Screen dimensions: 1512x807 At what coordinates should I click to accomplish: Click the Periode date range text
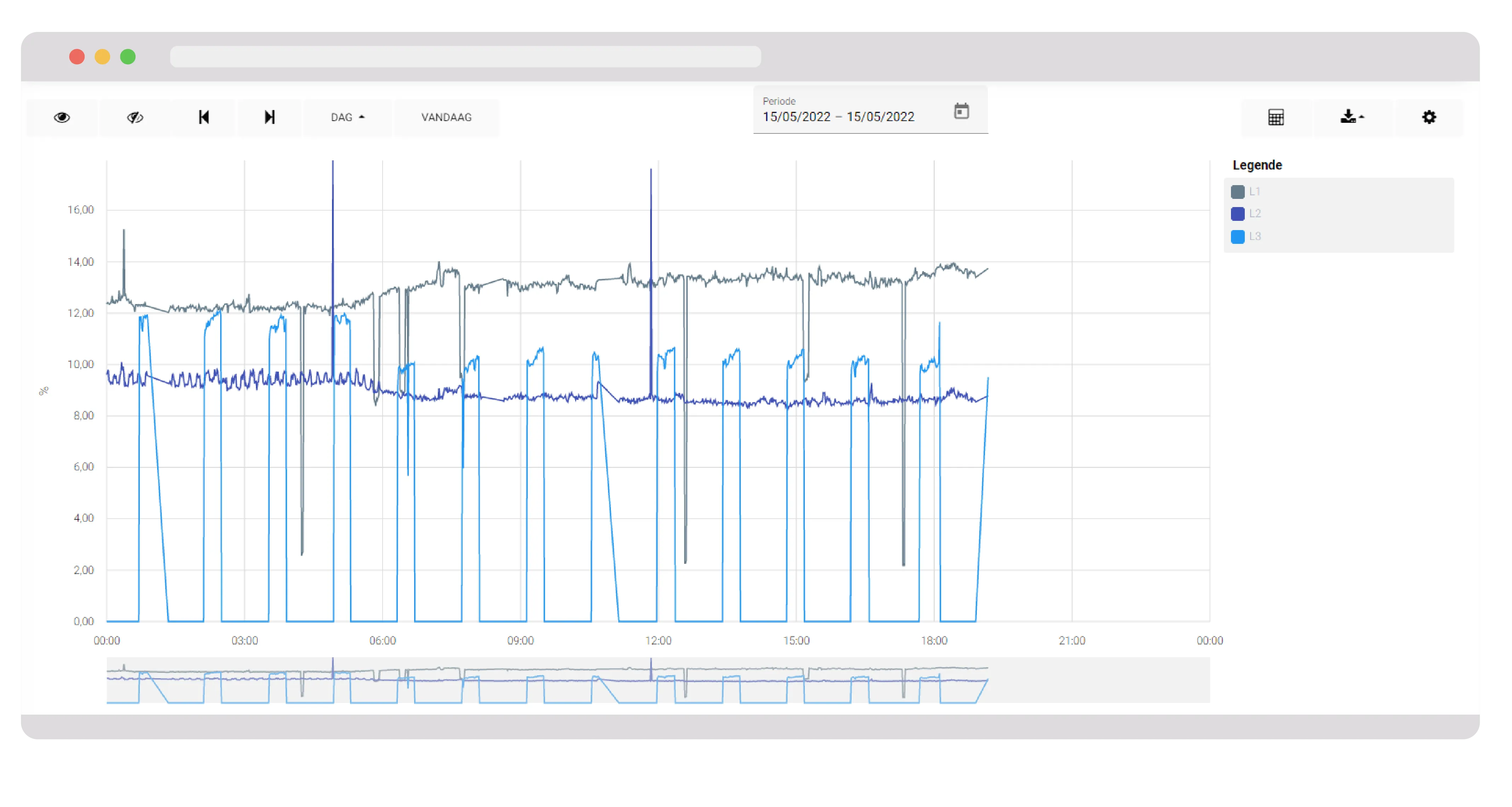[x=838, y=116]
